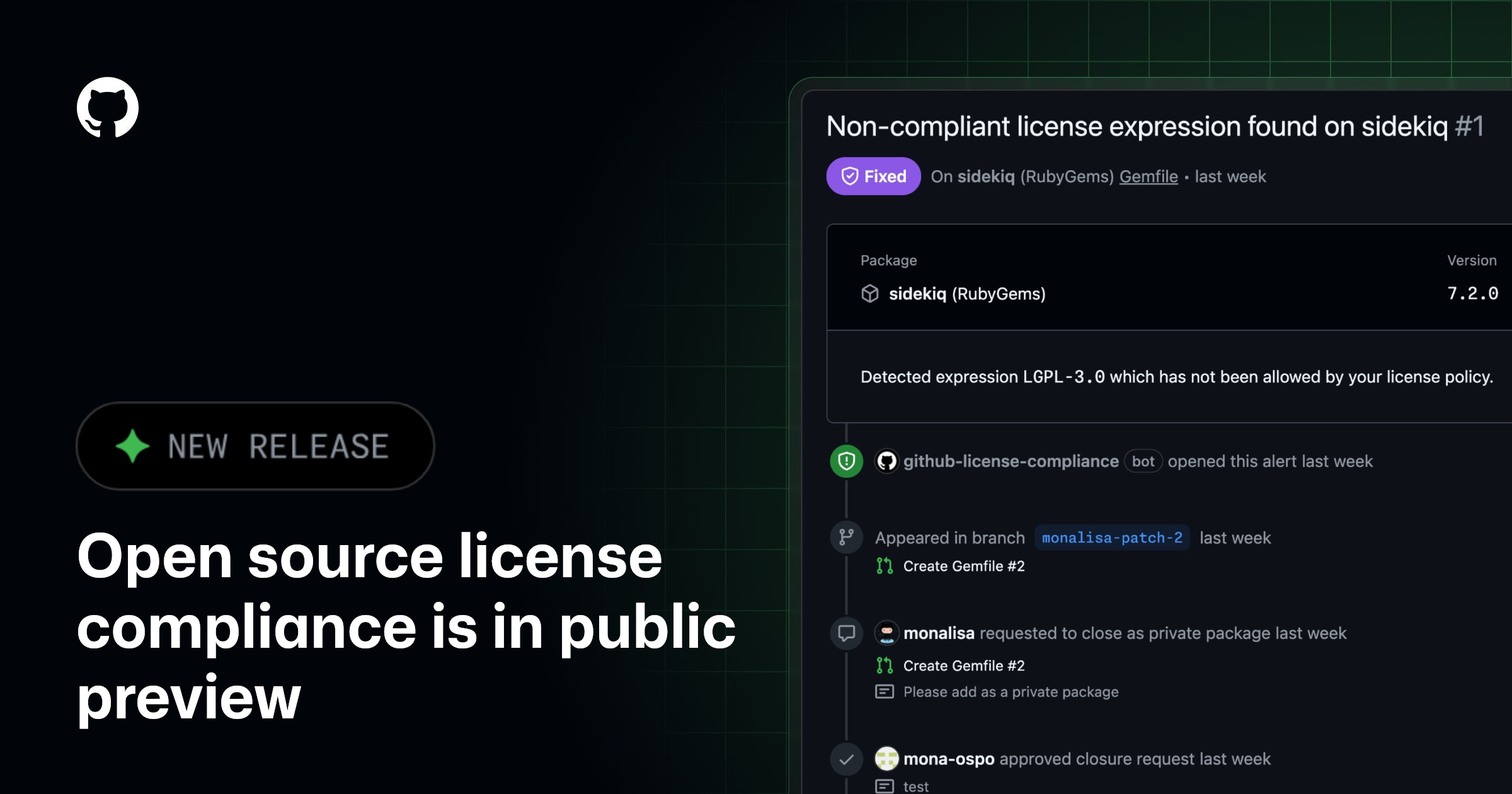Click the checkmark icon next to mona-ospo
The height and width of the screenshot is (794, 1512).
click(846, 759)
